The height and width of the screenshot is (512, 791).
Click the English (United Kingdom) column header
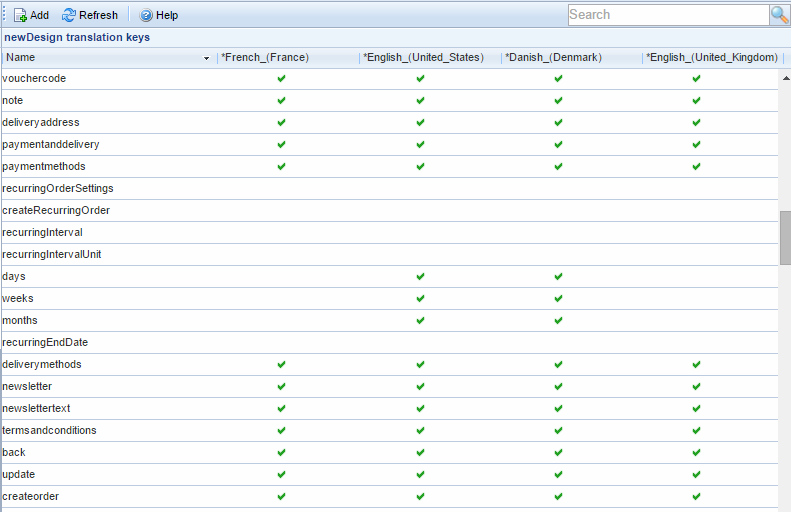(x=711, y=58)
